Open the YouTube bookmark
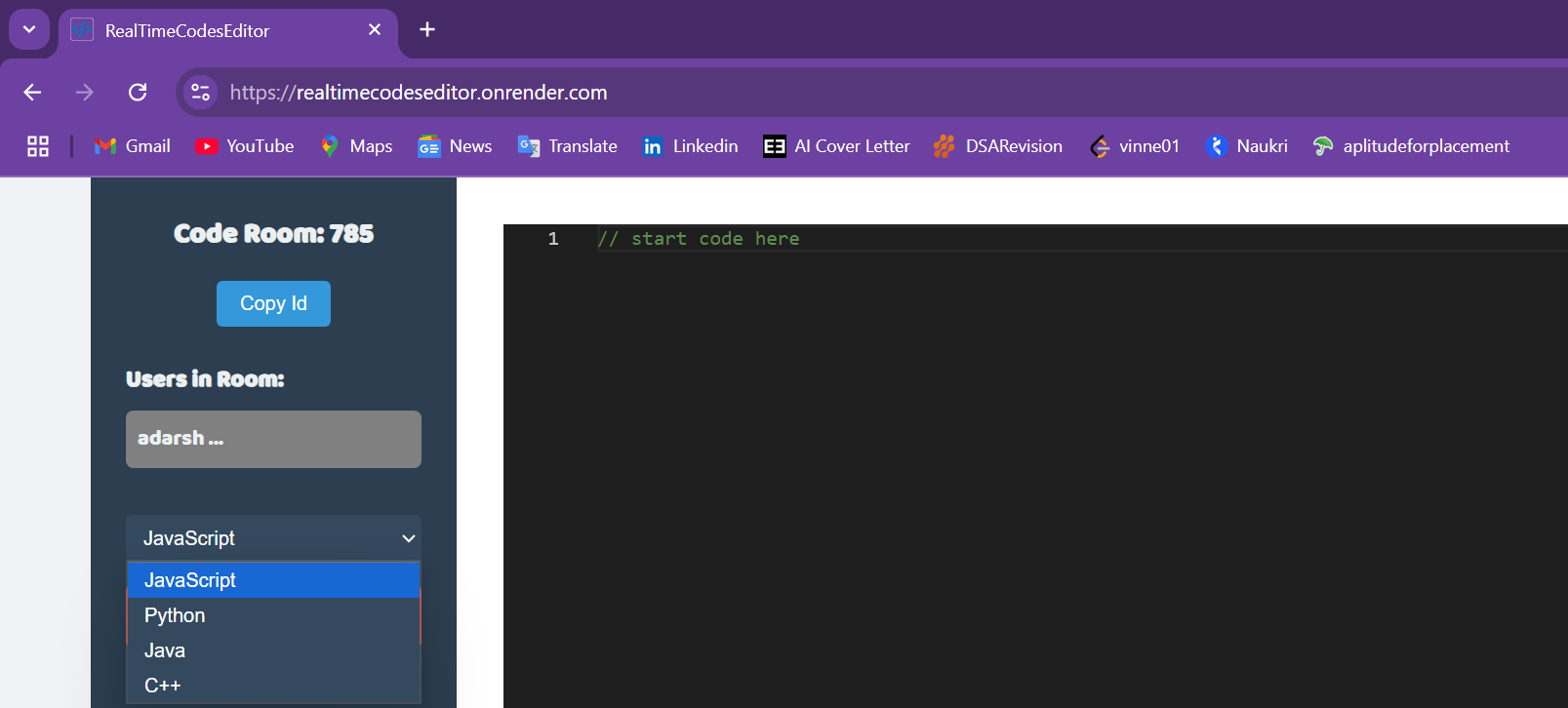This screenshot has height=708, width=1568. coord(245,146)
